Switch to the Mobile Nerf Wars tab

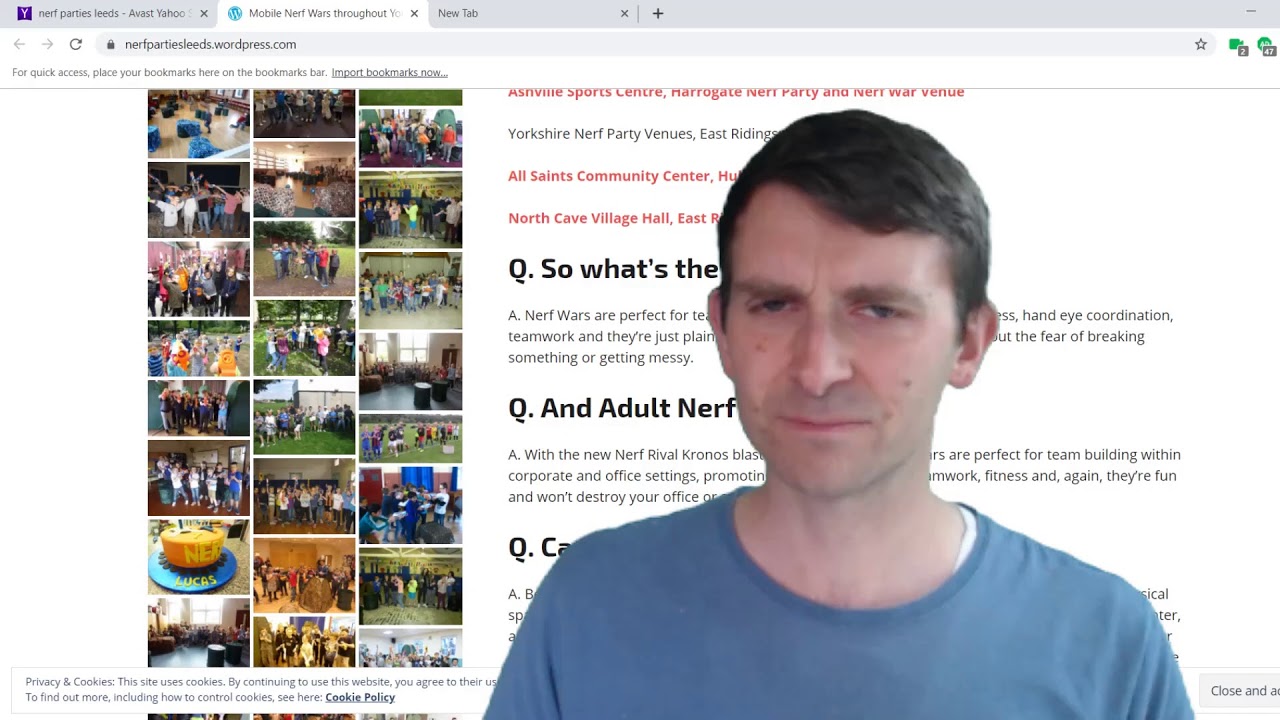(322, 13)
